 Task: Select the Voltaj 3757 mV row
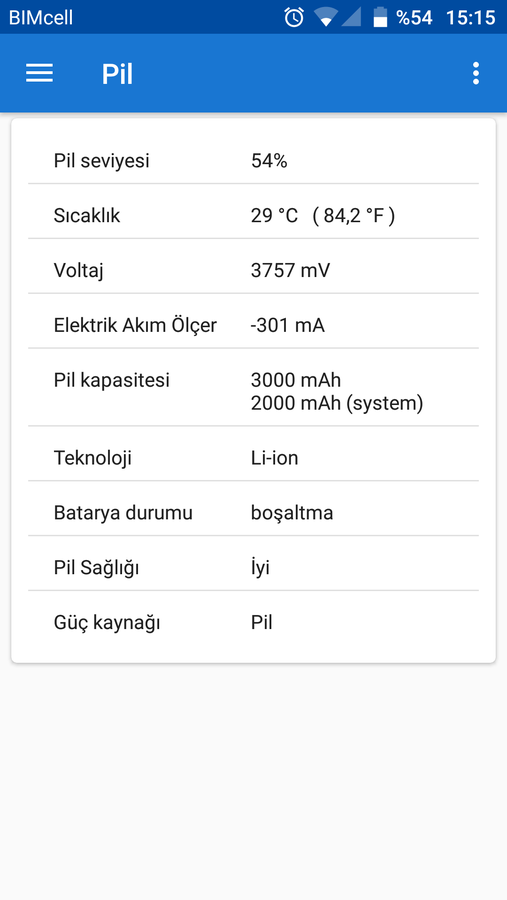[253, 270]
